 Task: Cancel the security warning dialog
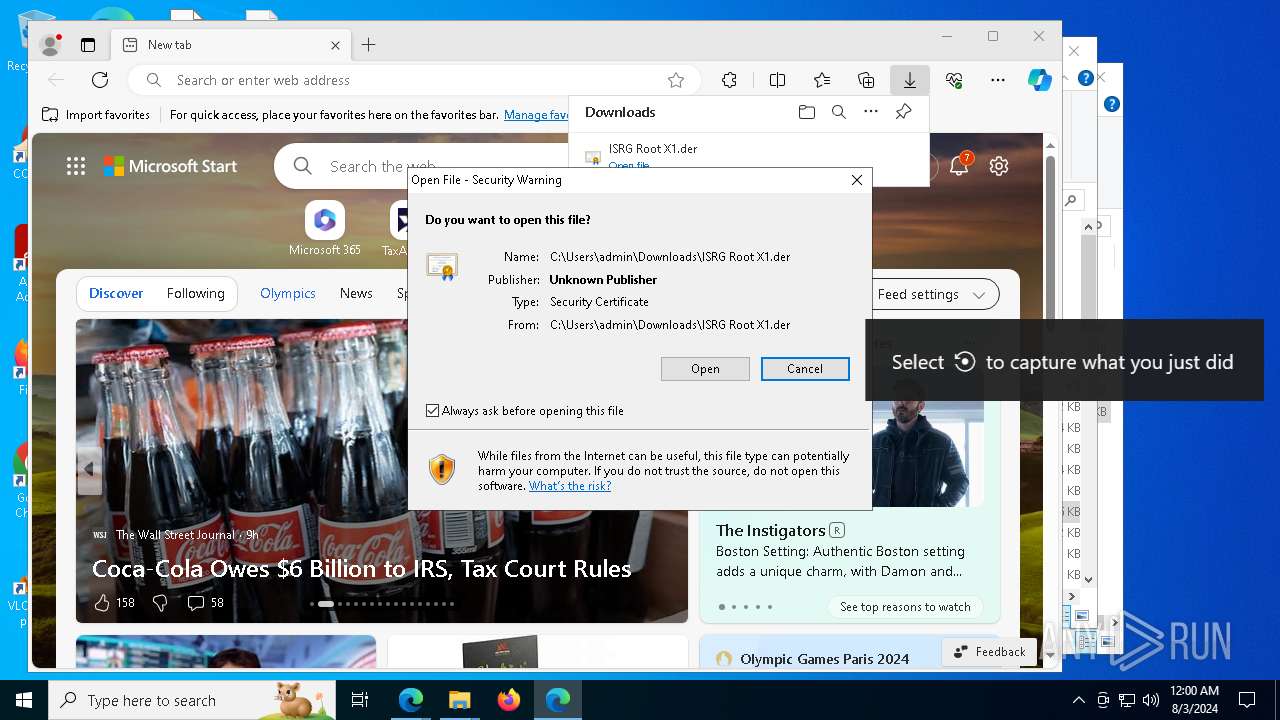[805, 369]
